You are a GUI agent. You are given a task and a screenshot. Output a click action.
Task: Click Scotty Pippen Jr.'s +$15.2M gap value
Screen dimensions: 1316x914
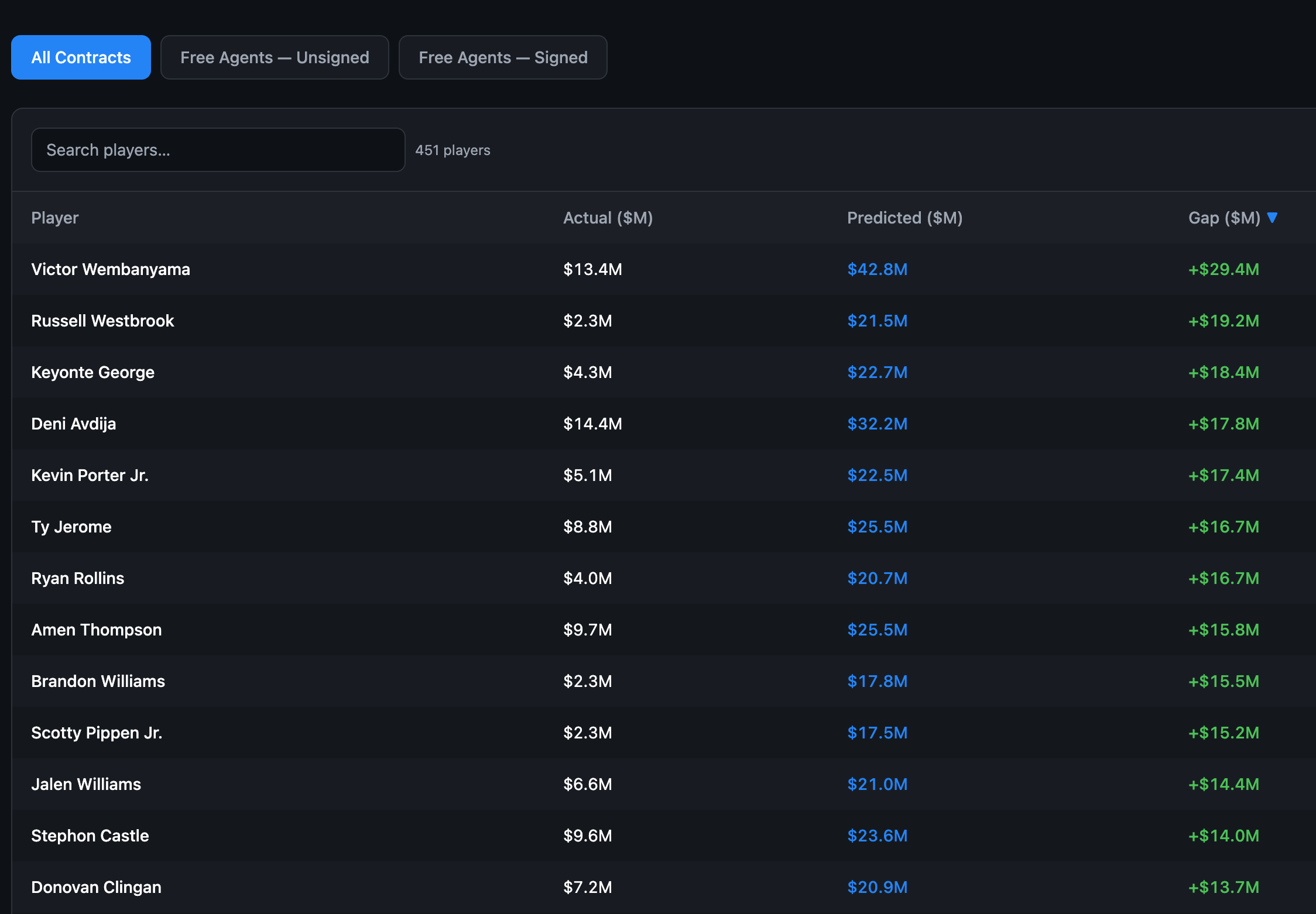pyautogui.click(x=1224, y=733)
